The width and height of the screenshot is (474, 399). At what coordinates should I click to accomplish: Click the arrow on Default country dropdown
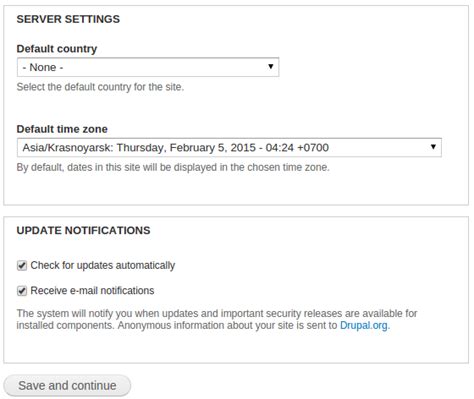(x=271, y=66)
